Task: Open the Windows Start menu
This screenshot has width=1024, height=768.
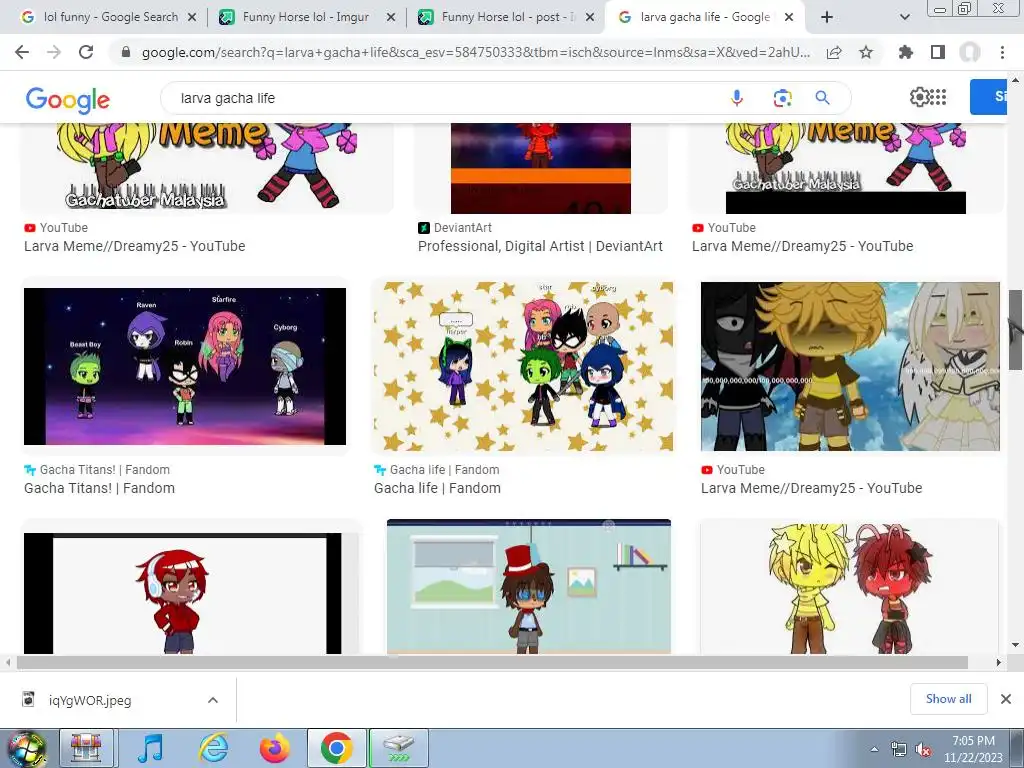Action: (x=26, y=748)
